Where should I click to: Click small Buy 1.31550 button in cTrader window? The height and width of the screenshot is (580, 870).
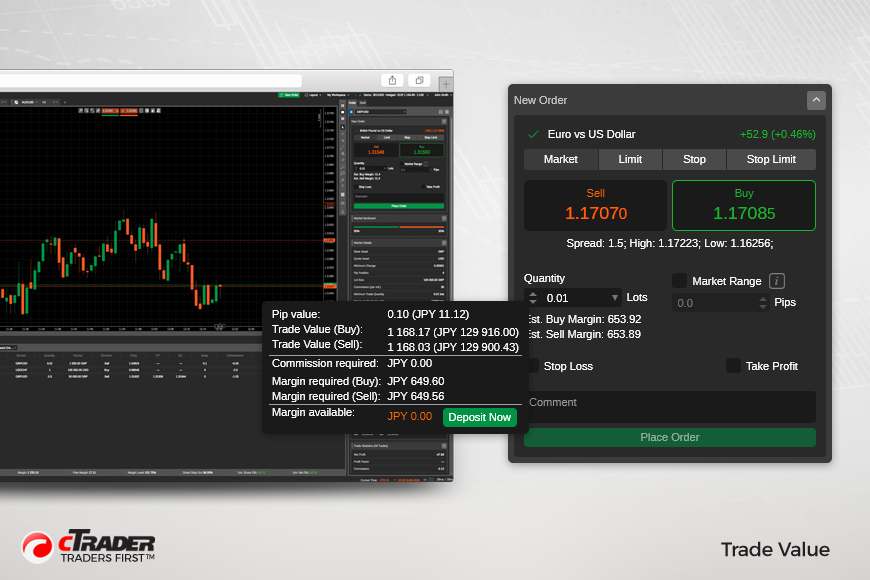coord(422,150)
